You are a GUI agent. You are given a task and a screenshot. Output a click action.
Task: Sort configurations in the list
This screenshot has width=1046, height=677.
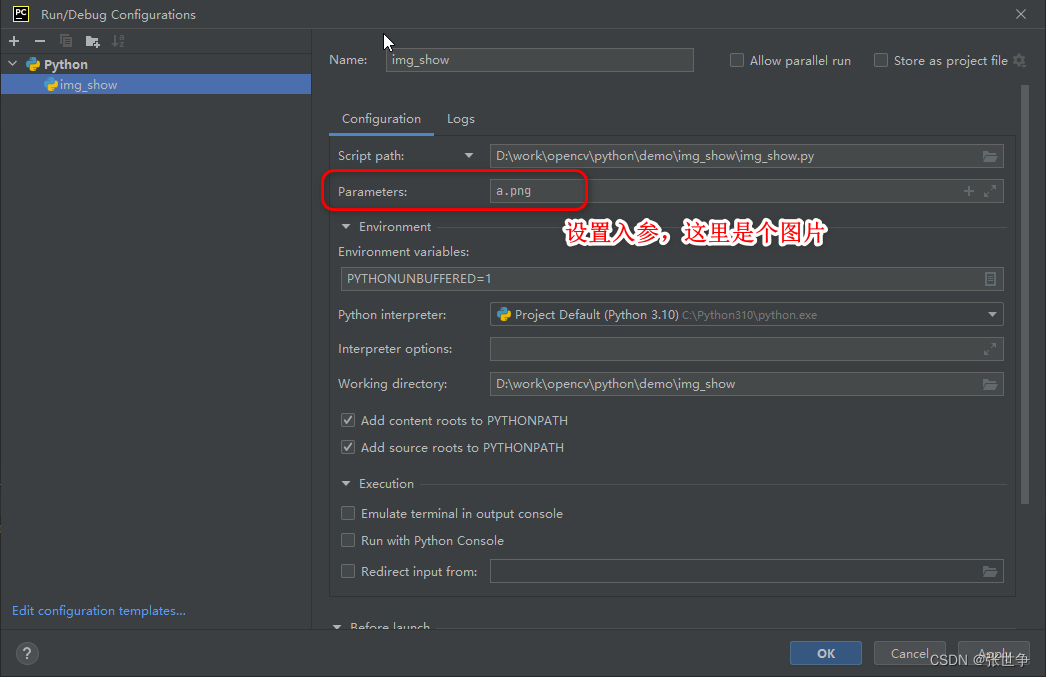click(x=118, y=41)
